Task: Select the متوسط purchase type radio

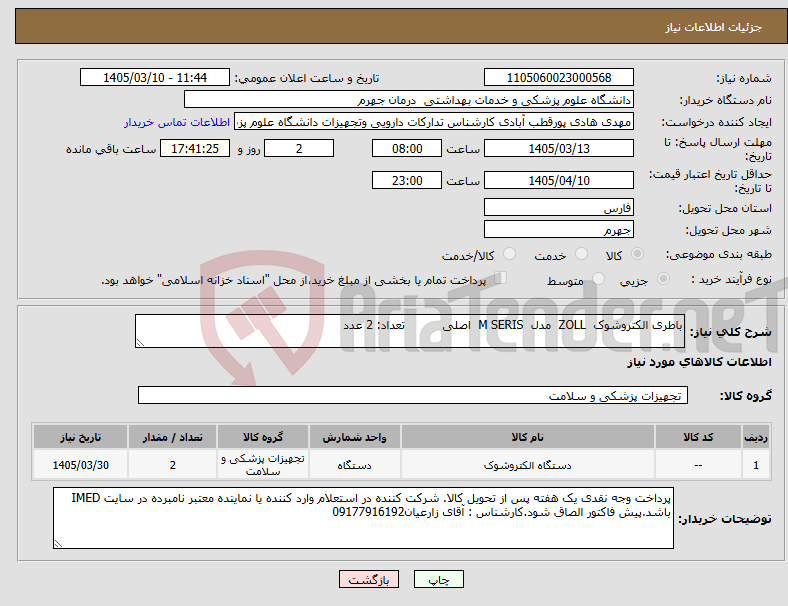Action: click(599, 278)
